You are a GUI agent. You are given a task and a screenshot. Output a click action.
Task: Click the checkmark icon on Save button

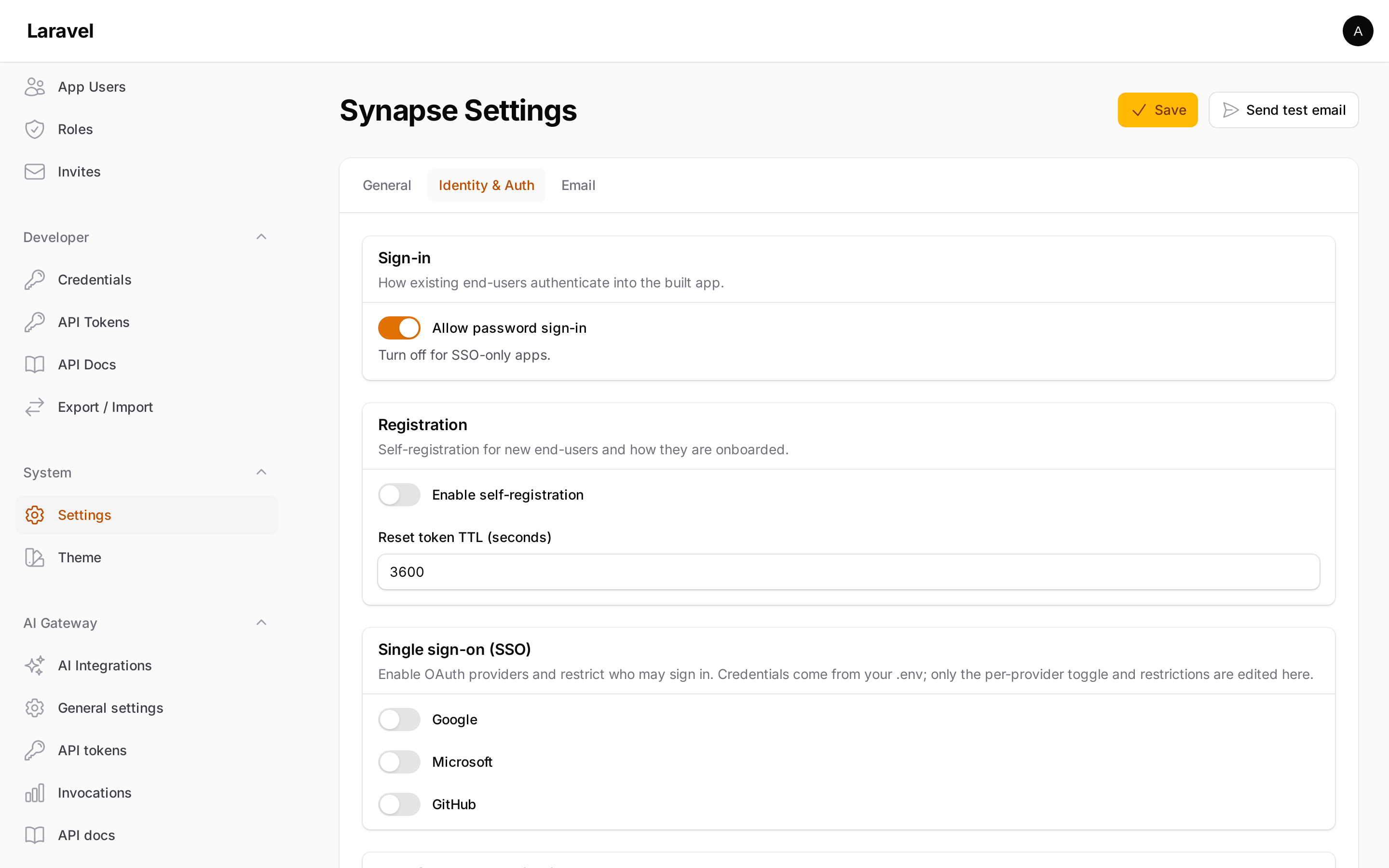pos(1139,110)
